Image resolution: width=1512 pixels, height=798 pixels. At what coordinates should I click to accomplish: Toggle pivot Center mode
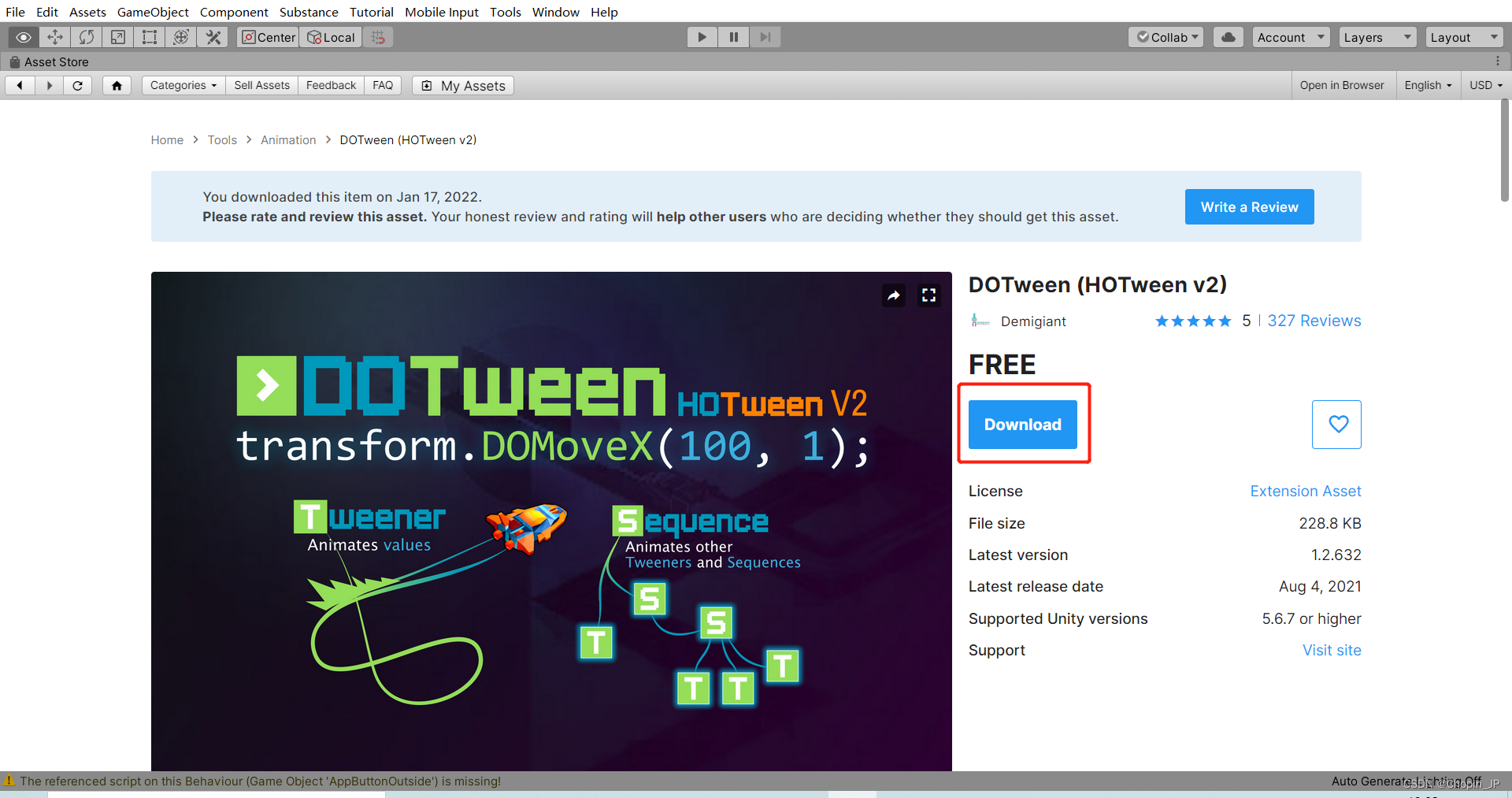coord(269,37)
